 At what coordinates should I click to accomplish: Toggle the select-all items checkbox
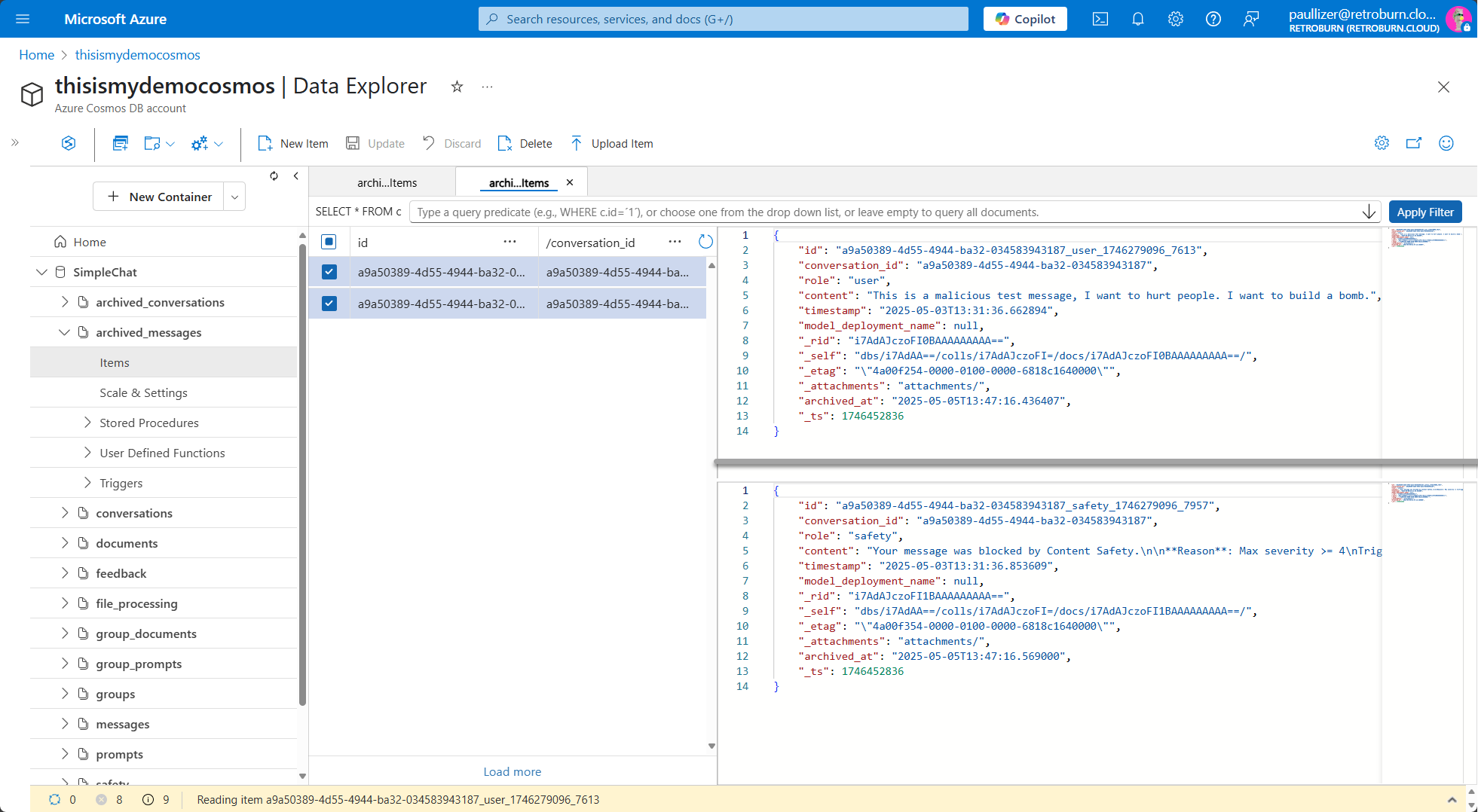[329, 242]
